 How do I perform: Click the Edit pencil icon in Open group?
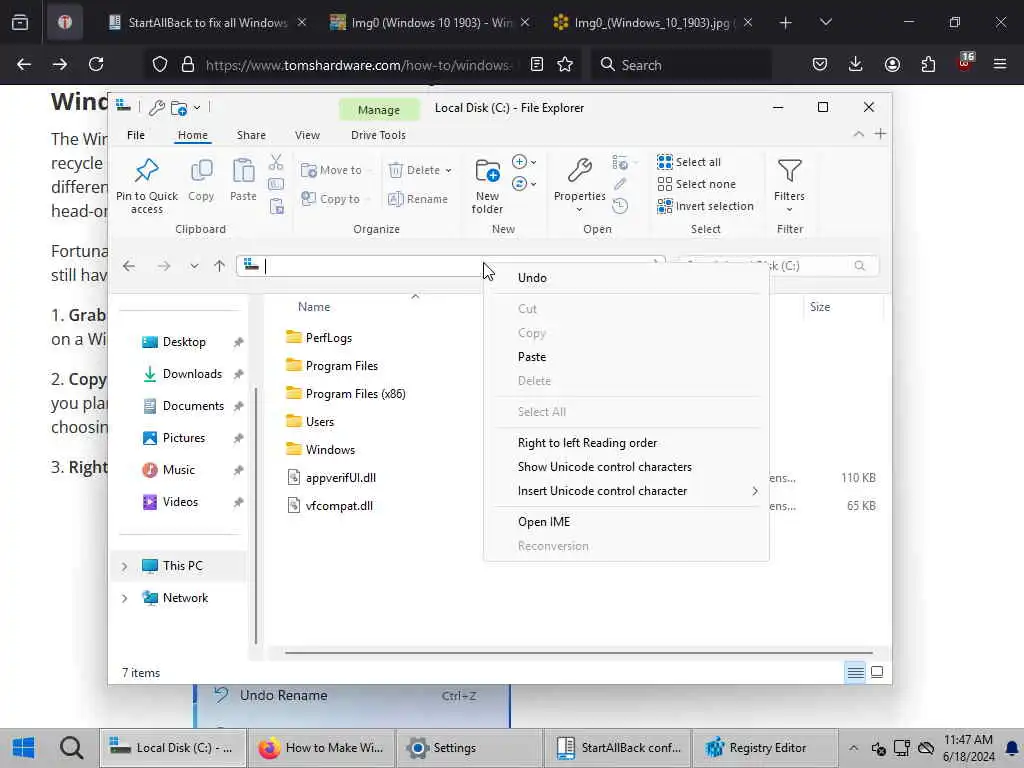pyautogui.click(x=620, y=184)
